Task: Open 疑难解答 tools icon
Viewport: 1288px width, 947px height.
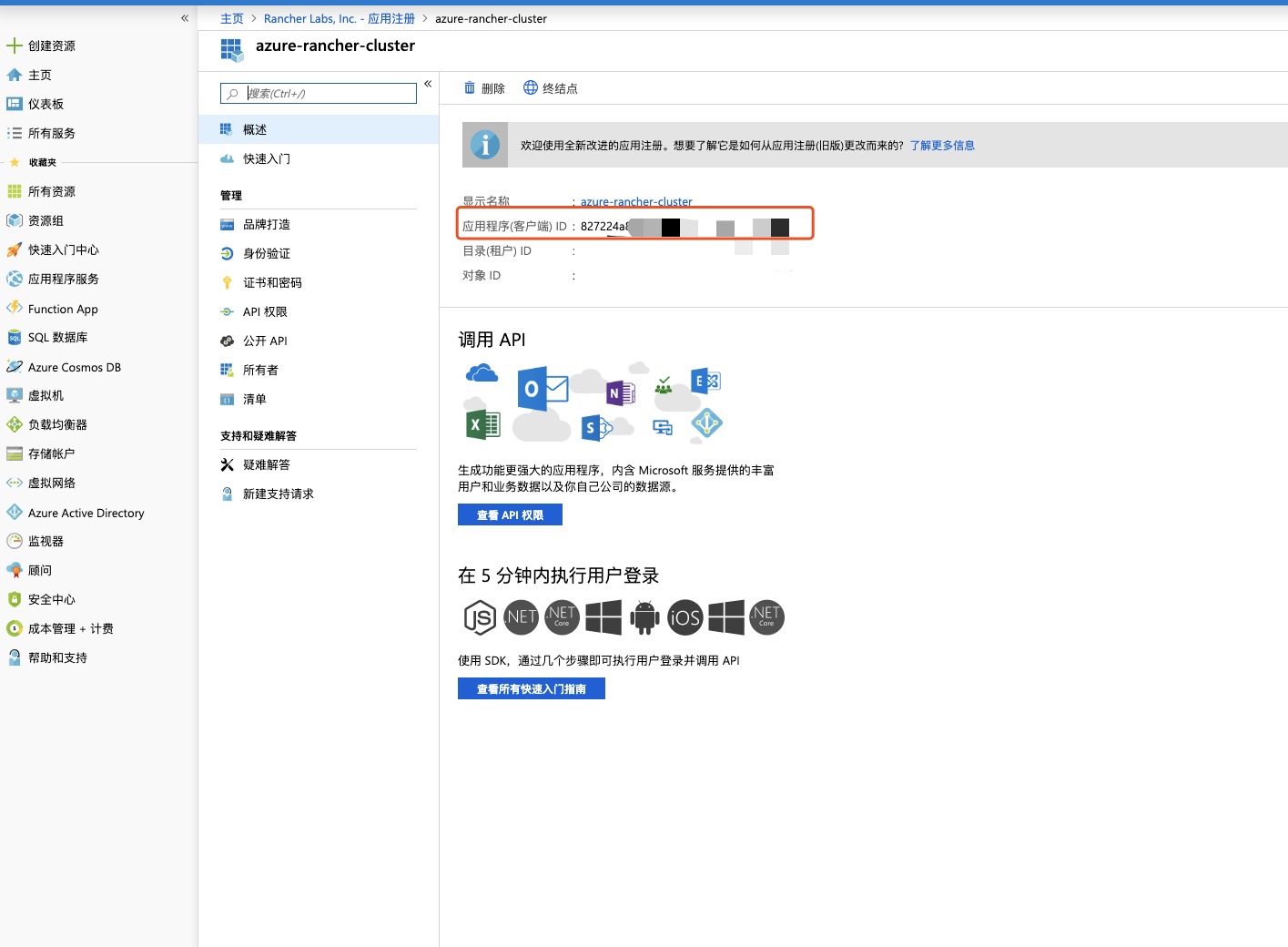Action: coord(227,464)
